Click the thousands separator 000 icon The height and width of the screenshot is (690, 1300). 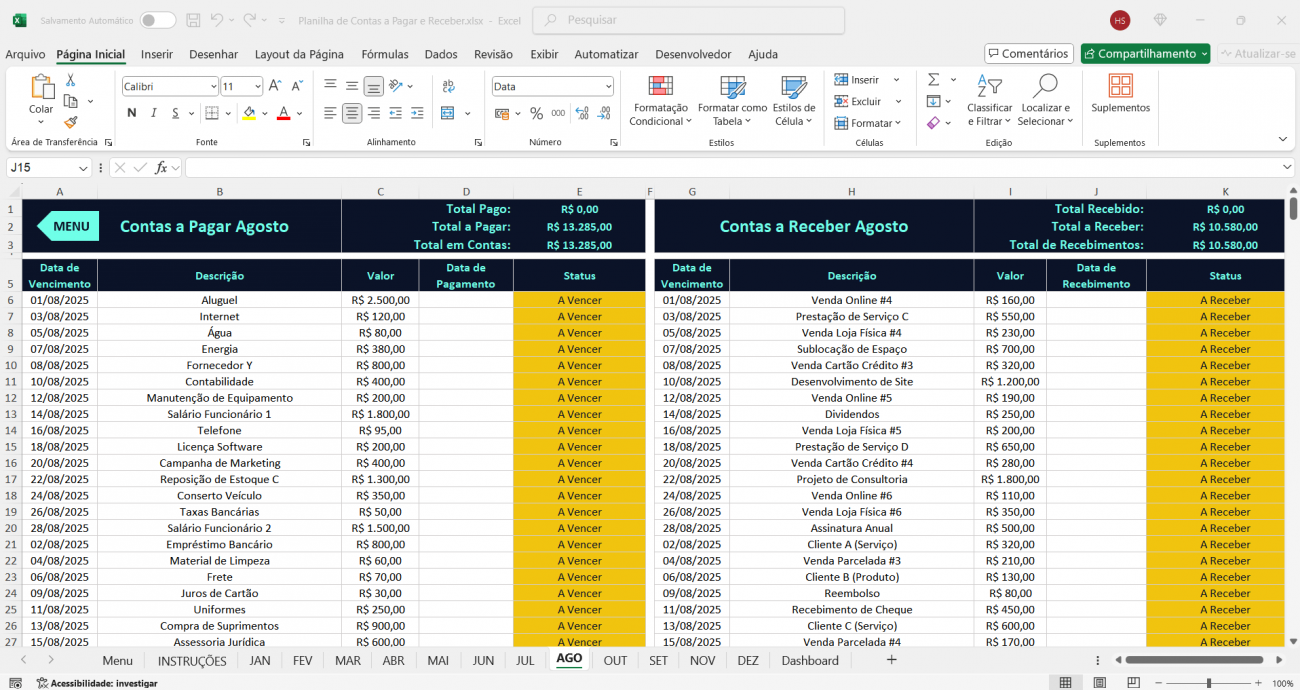coord(558,113)
